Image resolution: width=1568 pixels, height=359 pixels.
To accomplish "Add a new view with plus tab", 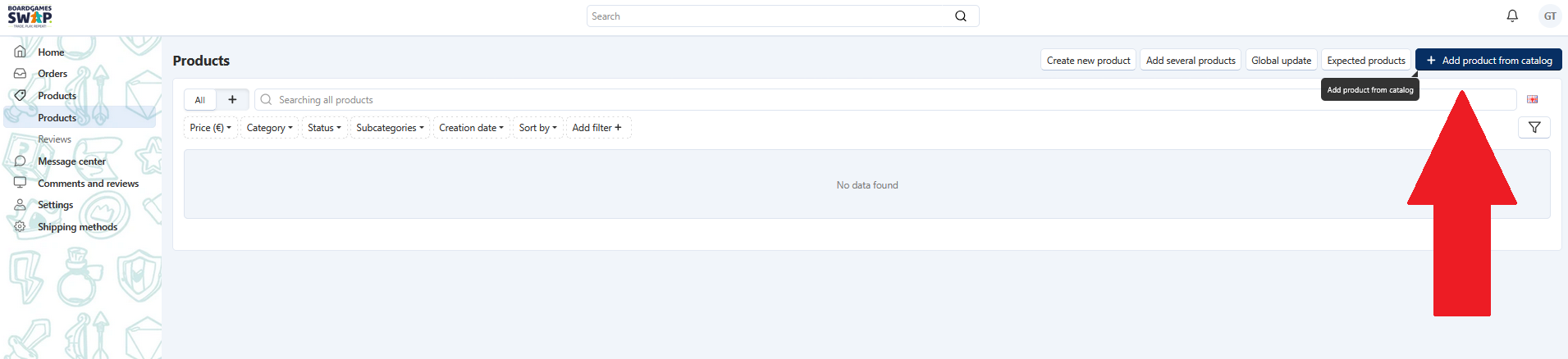I will point(232,99).
